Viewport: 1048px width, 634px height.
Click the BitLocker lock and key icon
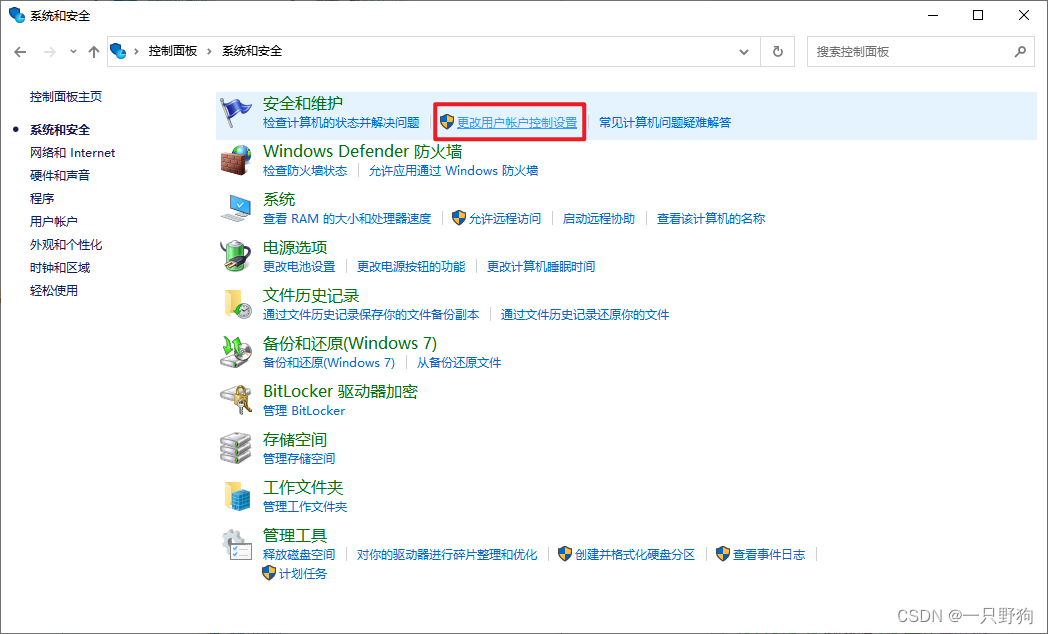tap(236, 400)
